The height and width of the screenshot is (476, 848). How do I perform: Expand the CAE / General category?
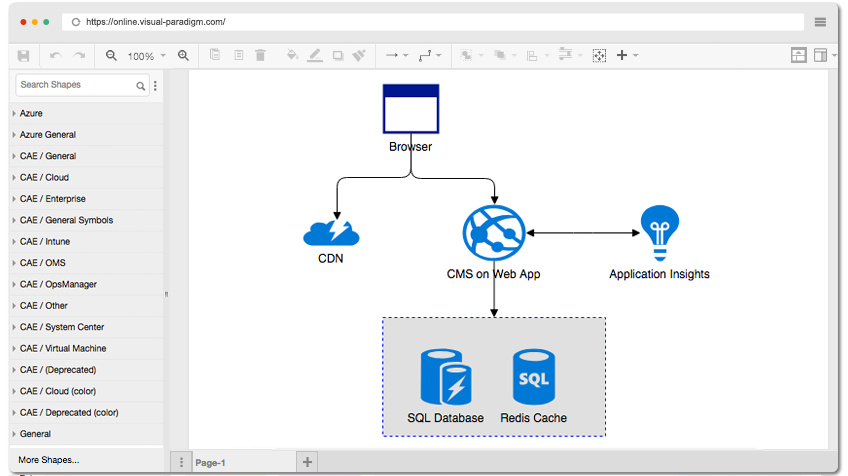(x=87, y=156)
